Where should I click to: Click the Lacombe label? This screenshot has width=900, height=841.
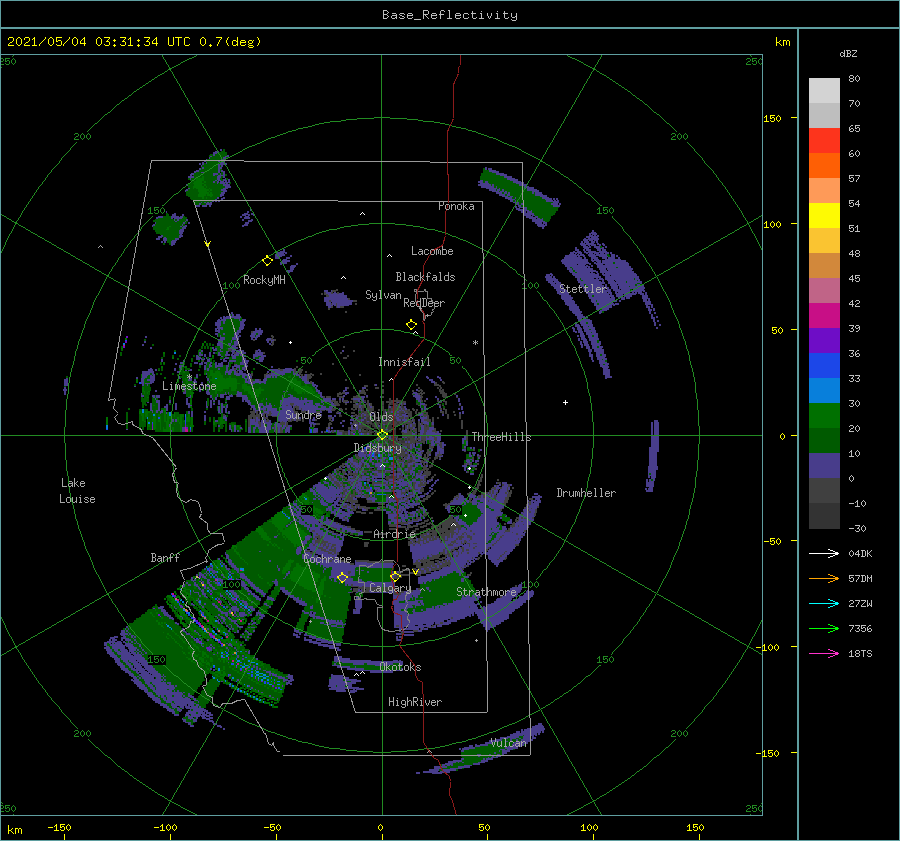point(432,251)
